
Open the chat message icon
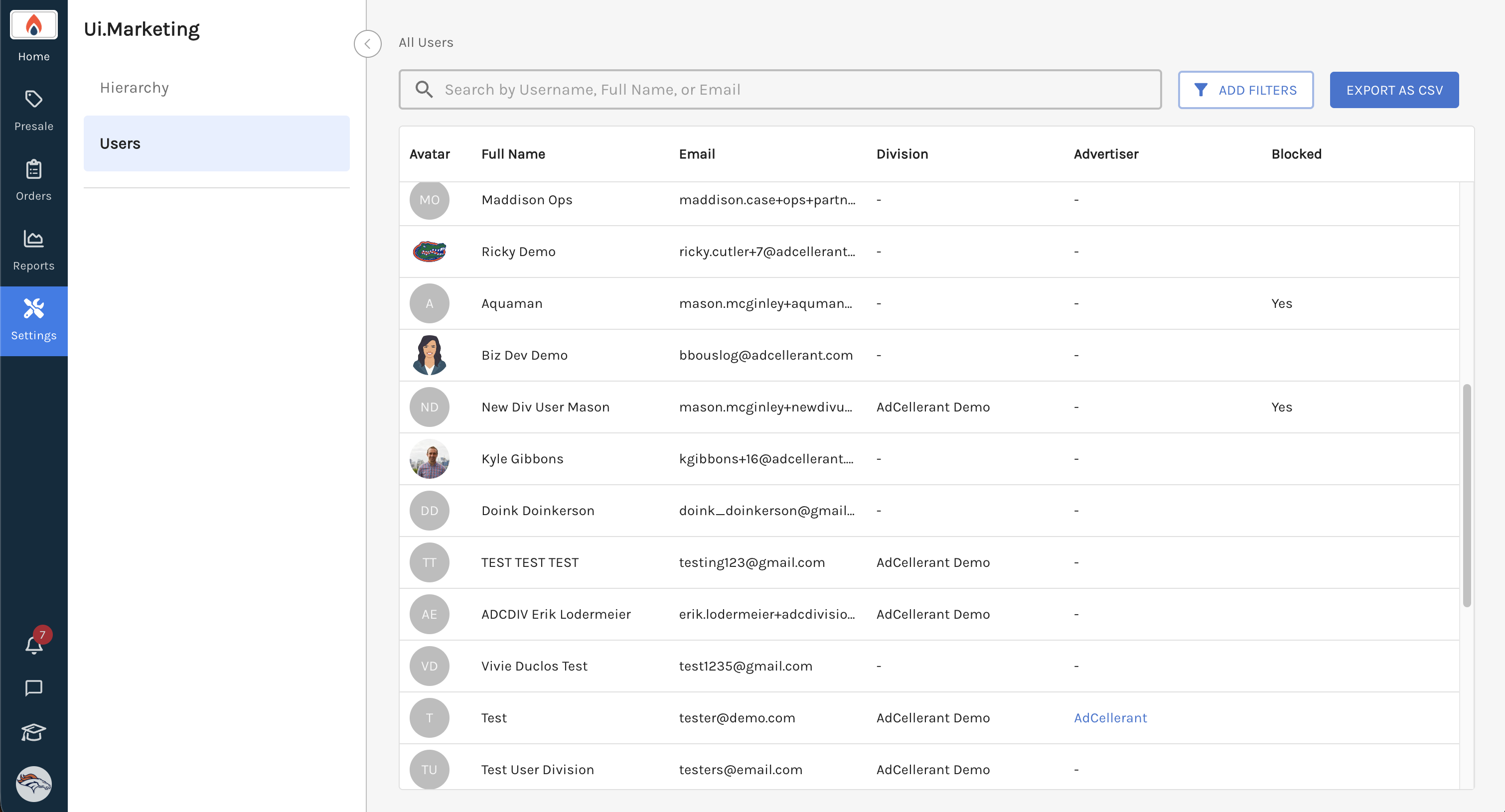point(33,688)
